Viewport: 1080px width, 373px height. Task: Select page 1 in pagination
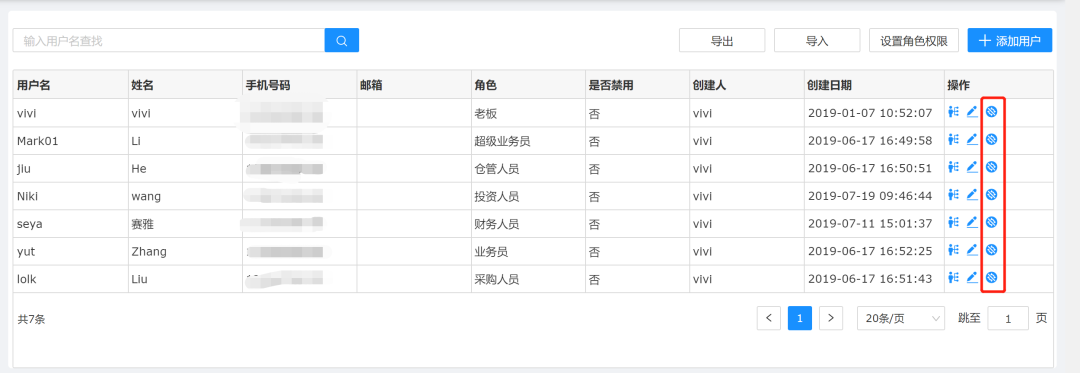[800, 318]
